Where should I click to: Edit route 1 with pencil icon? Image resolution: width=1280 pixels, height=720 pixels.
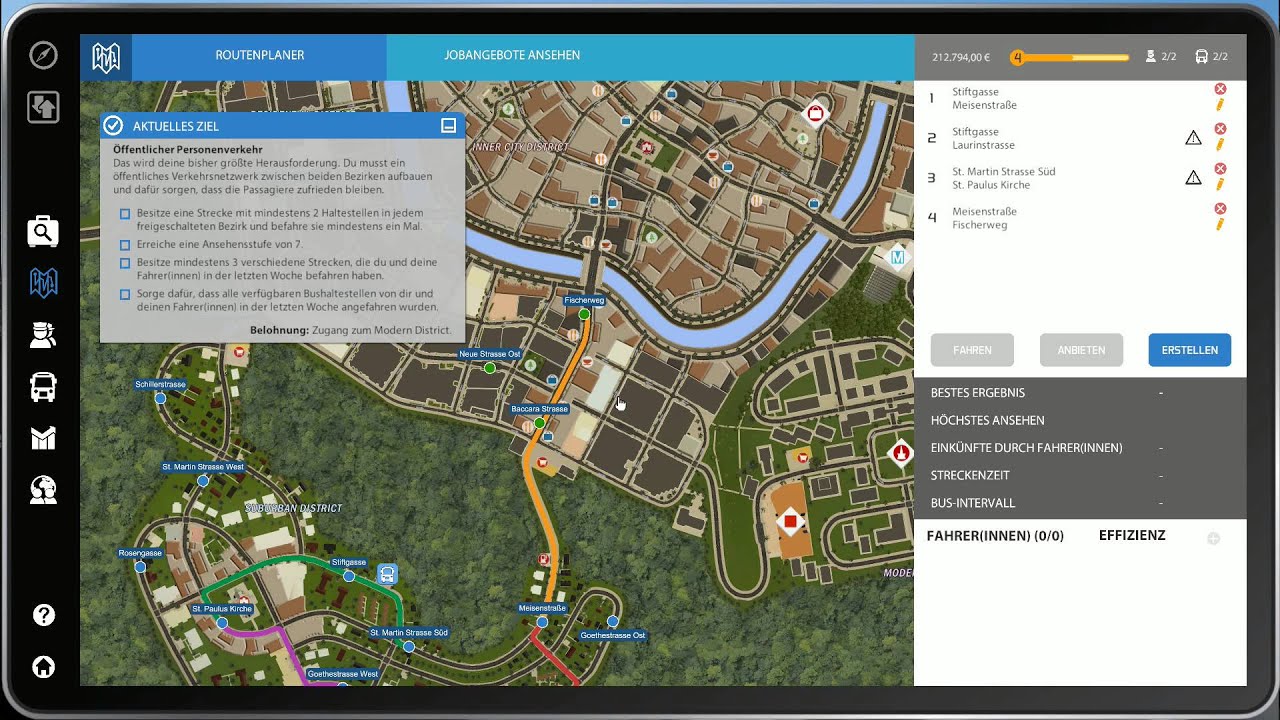pos(1220,104)
